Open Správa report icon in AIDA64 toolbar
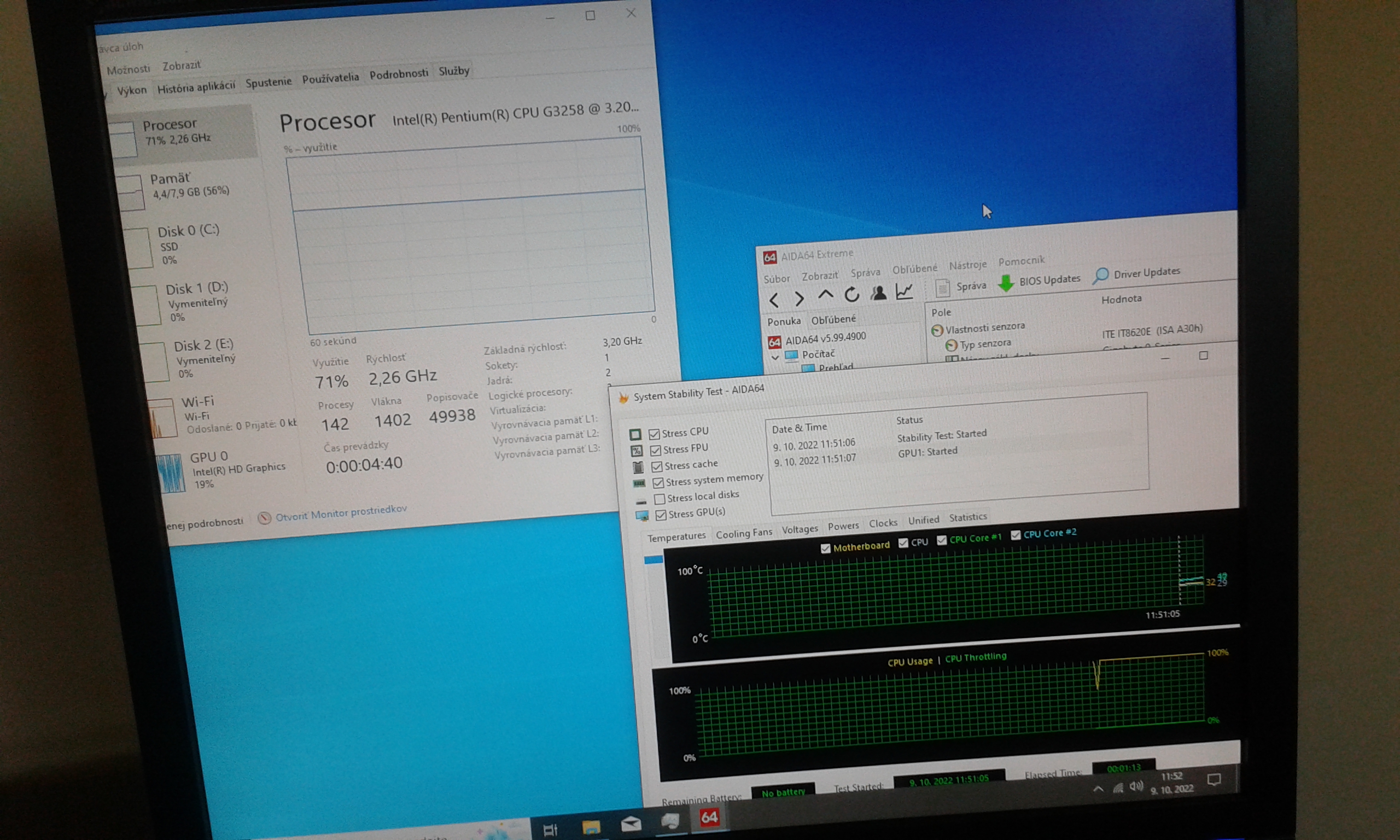1400x840 pixels. tap(942, 288)
